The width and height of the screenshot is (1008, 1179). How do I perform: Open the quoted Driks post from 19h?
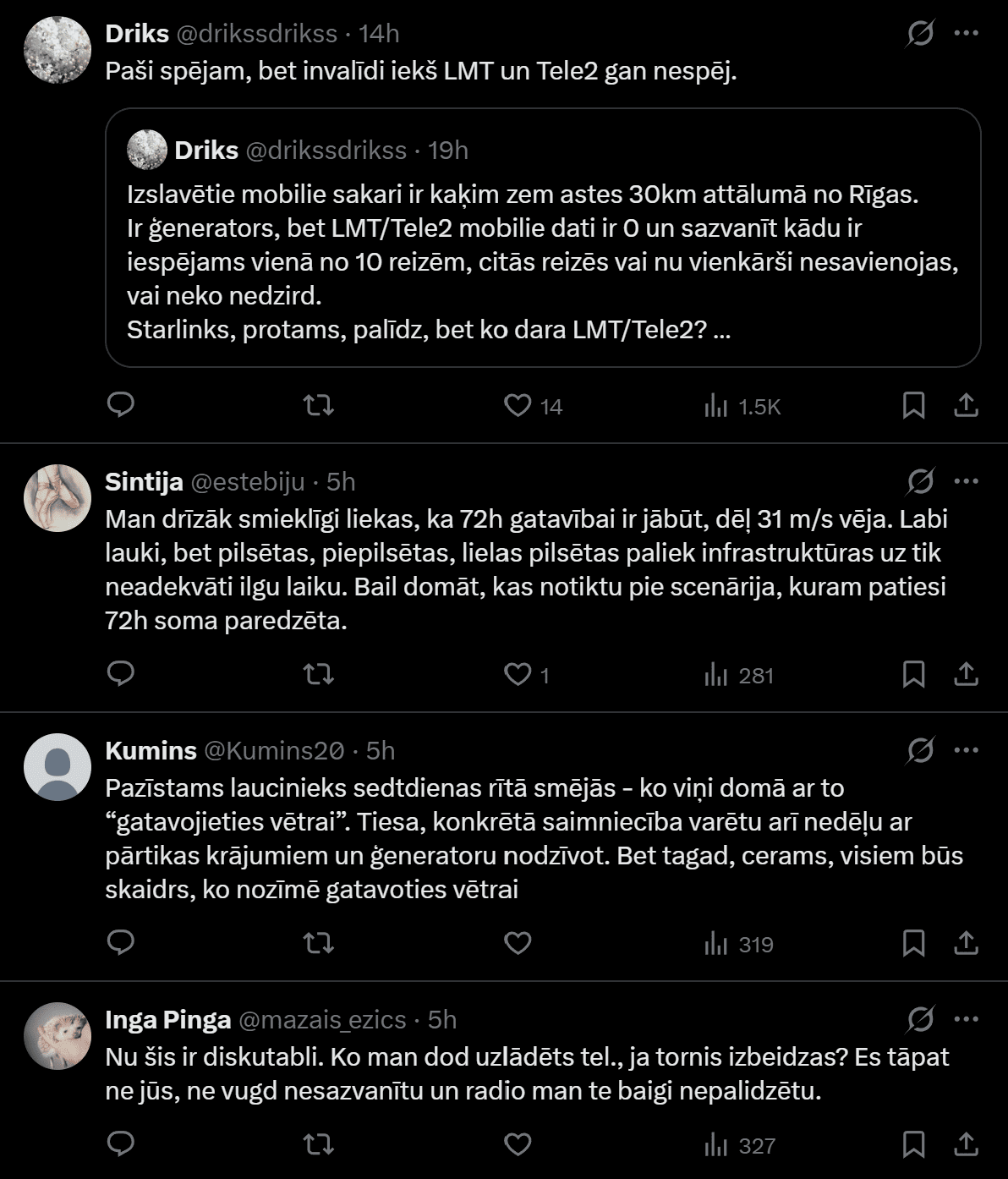click(x=543, y=238)
